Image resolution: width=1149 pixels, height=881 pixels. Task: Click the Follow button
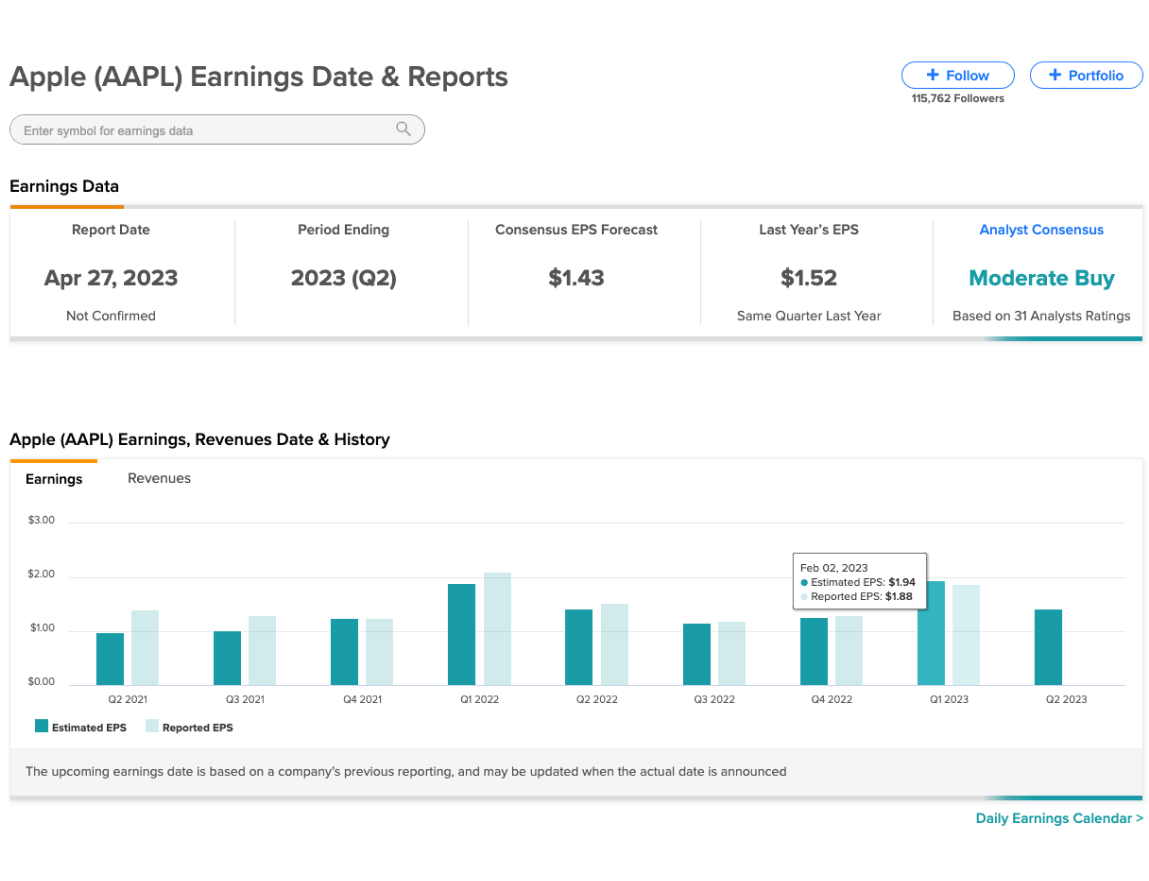[x=957, y=75]
